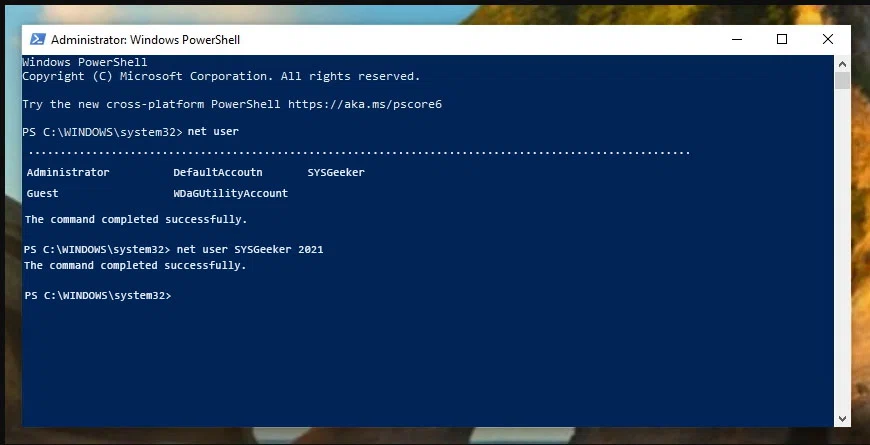The height and width of the screenshot is (445, 870).
Task: Click the https://aka.ms/pscore6 URL text
Action: coord(365,104)
